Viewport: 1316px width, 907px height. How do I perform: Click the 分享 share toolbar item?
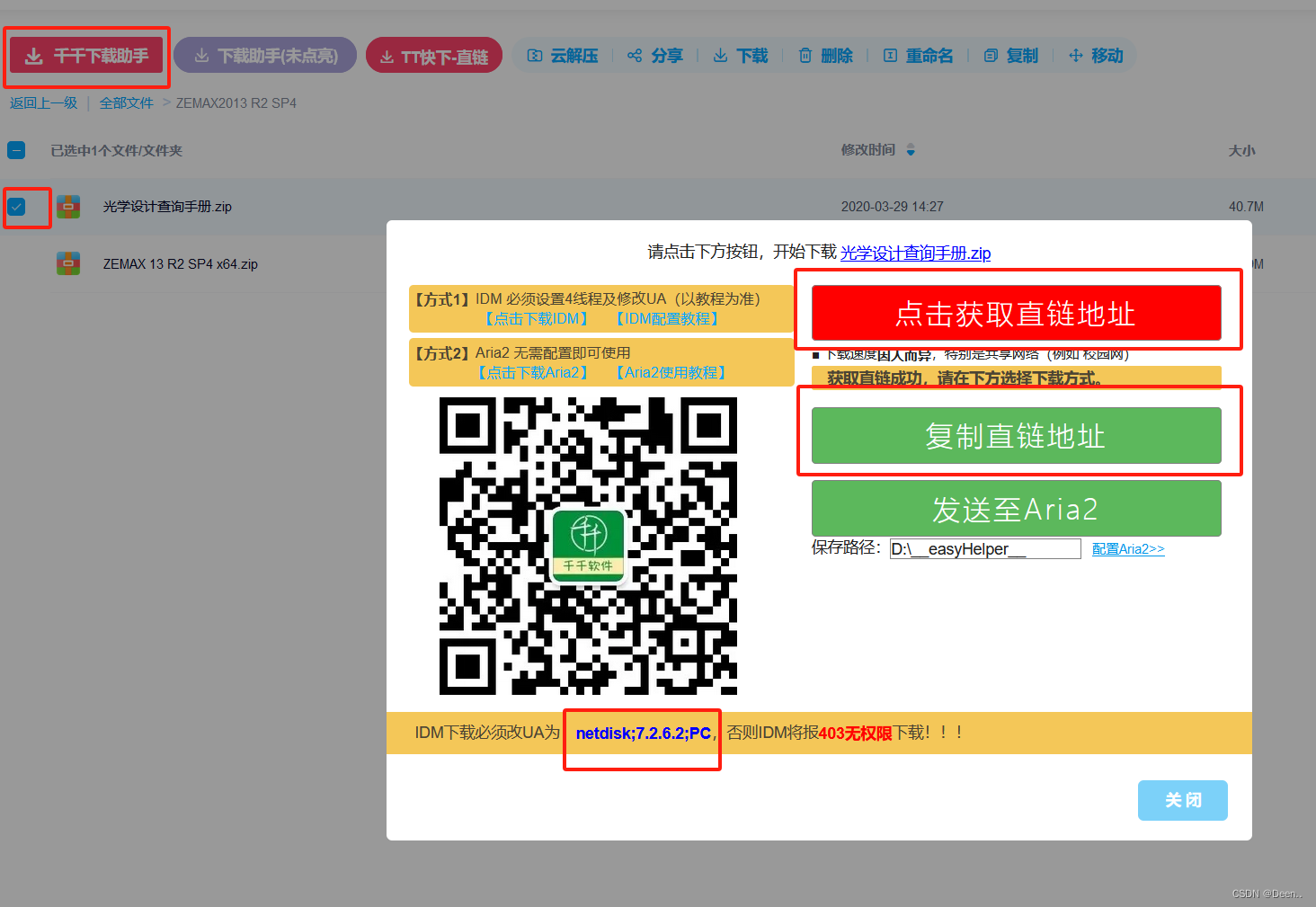[x=655, y=56]
